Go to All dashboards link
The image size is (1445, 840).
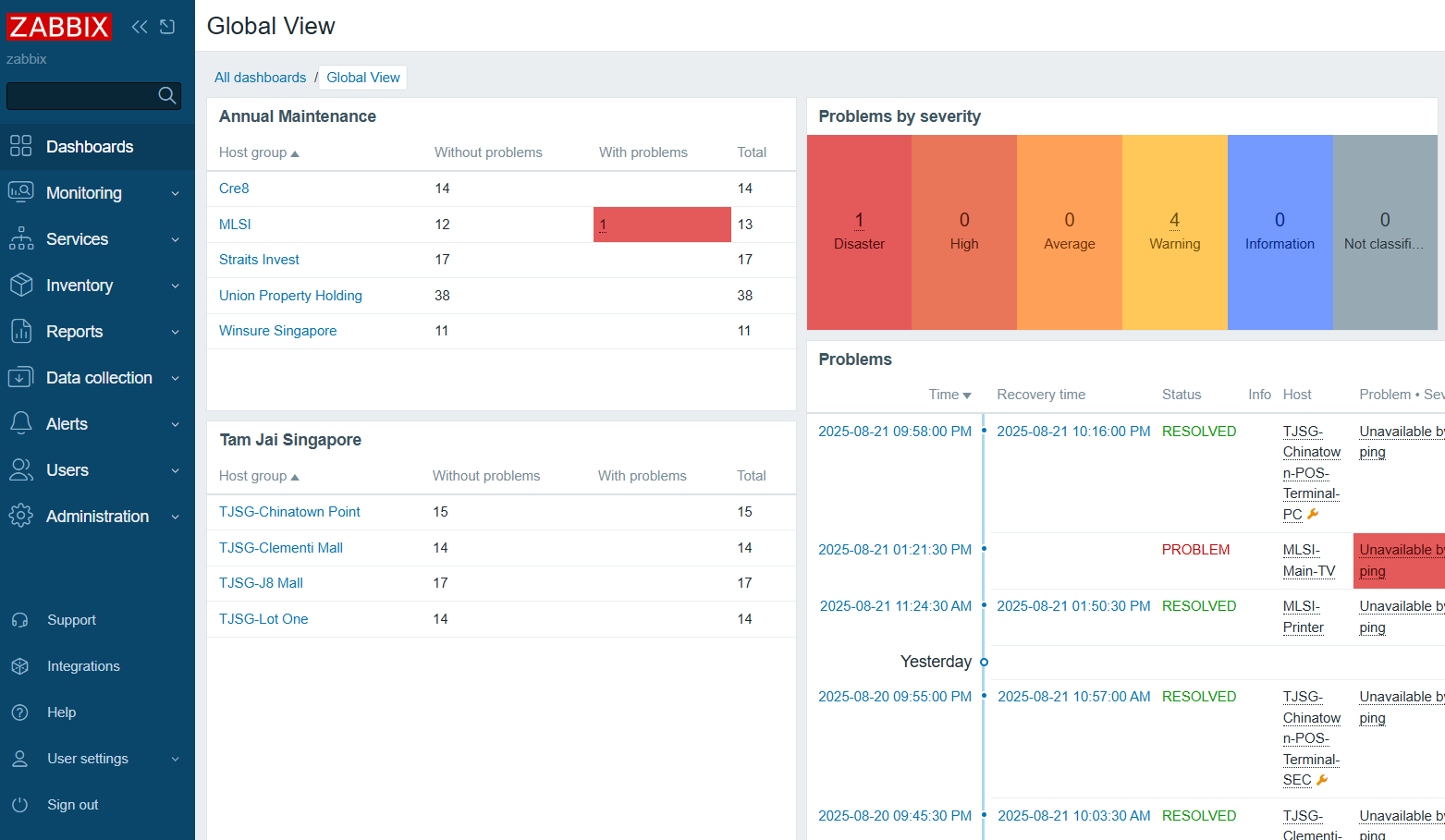(260, 78)
